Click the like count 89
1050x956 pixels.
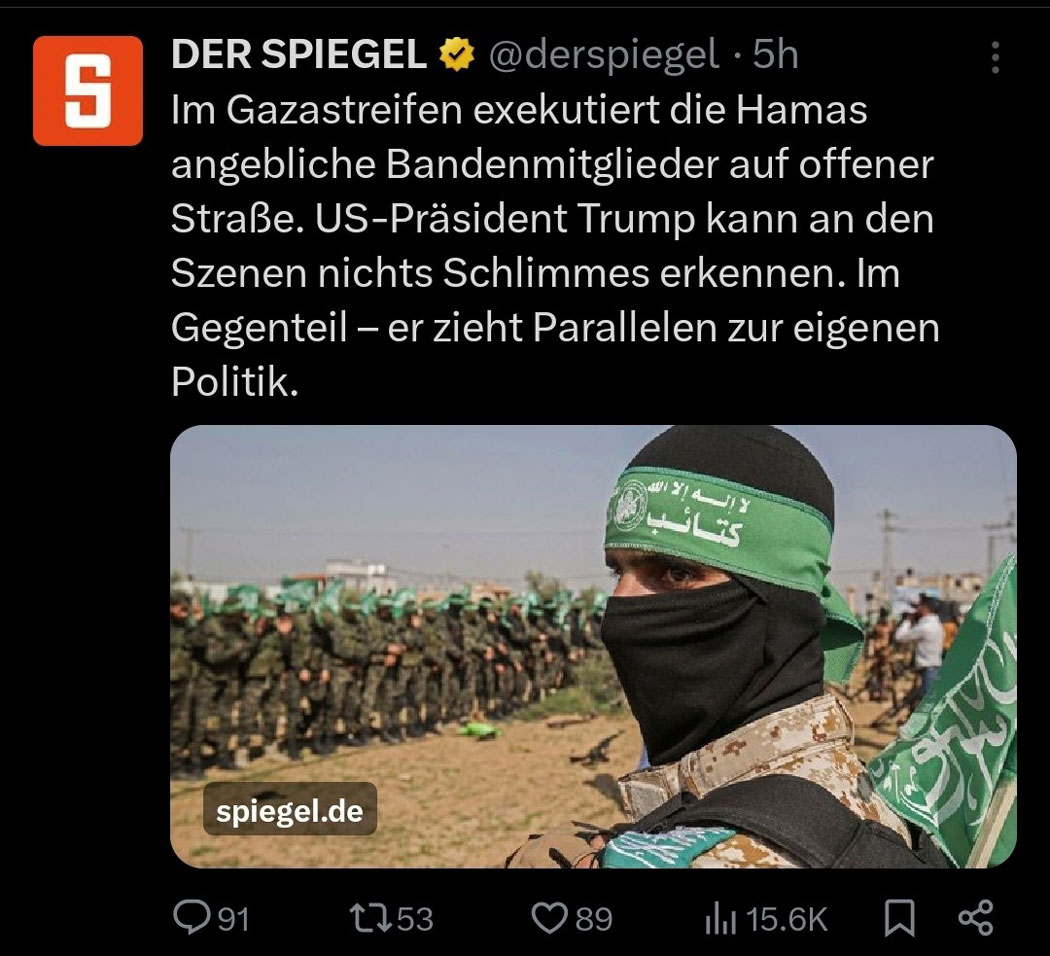[594, 919]
